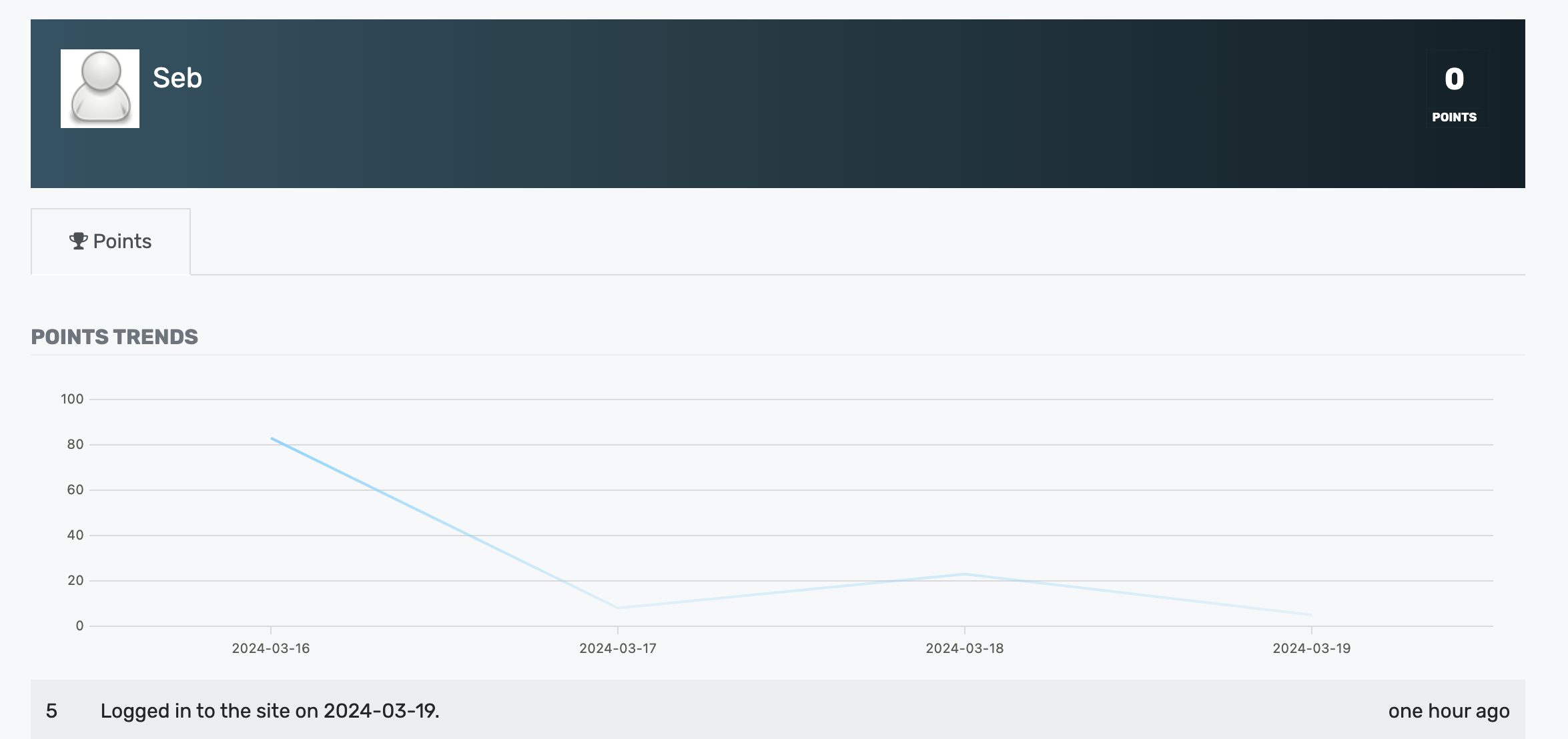The height and width of the screenshot is (739, 1568).
Task: Click the 5 points value in log row
Action: (x=51, y=711)
